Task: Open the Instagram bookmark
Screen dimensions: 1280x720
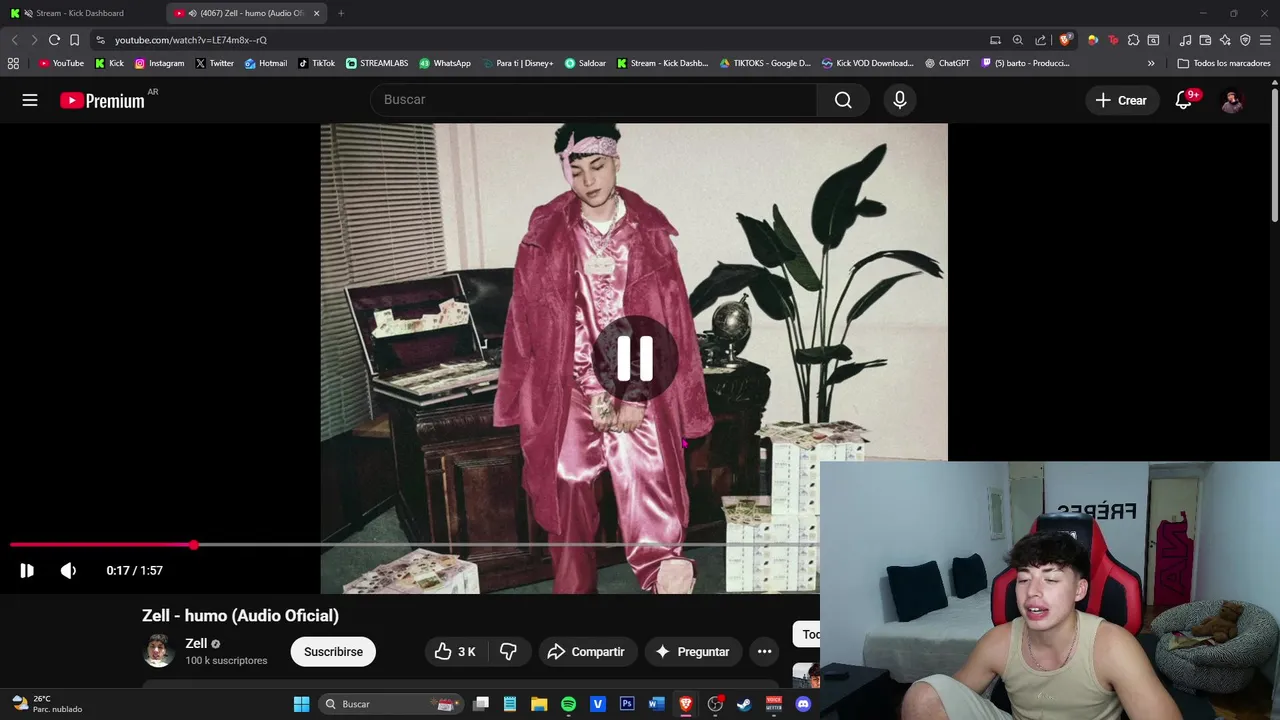Action: coord(160,63)
